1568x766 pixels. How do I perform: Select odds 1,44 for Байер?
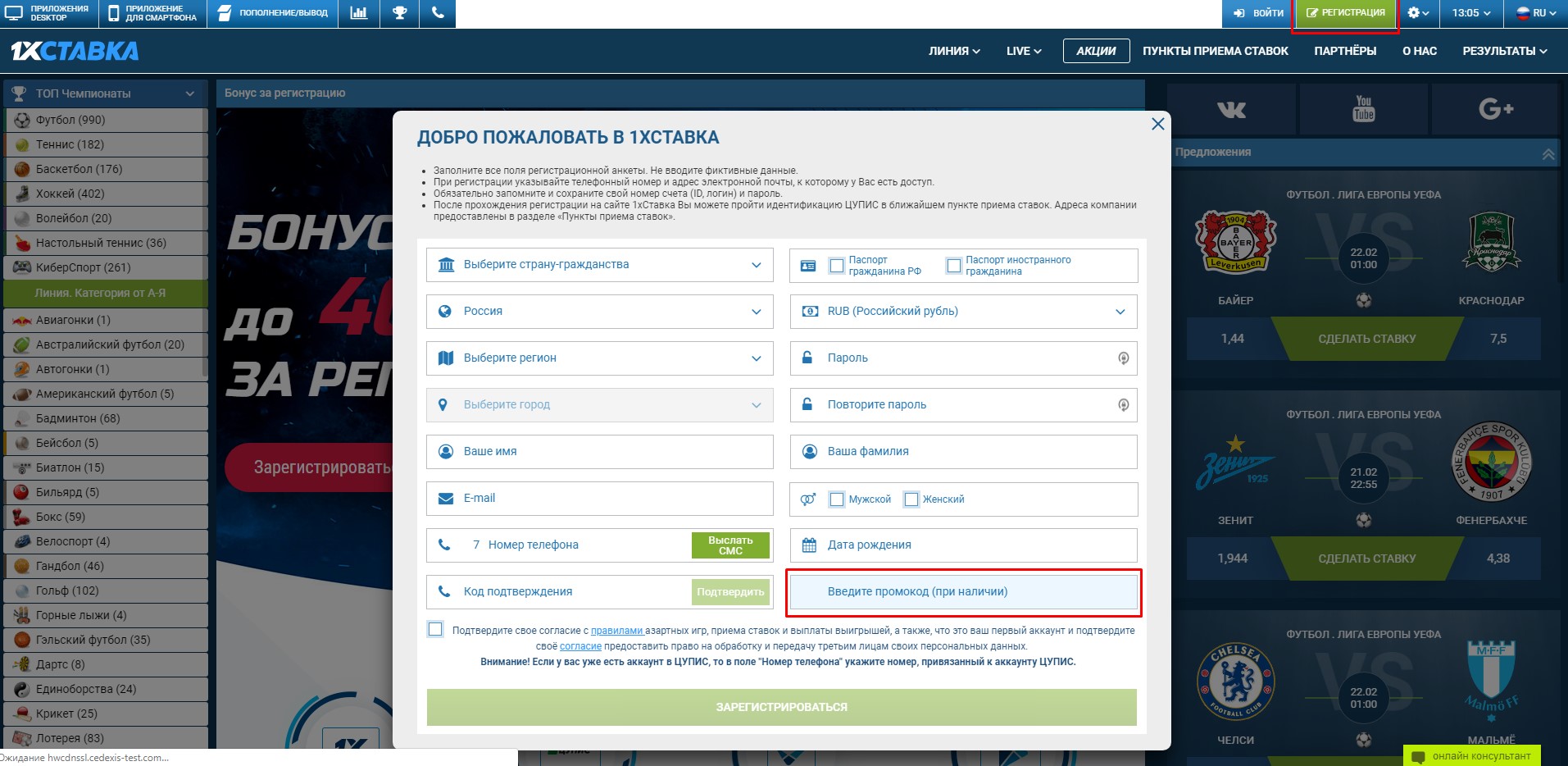pyautogui.click(x=1232, y=339)
